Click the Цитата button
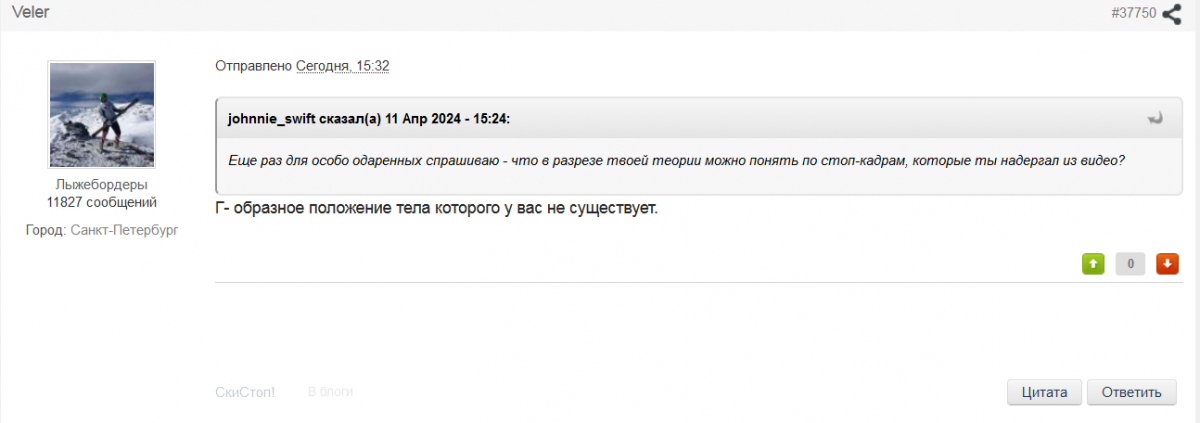The image size is (1200, 423). pos(1045,392)
